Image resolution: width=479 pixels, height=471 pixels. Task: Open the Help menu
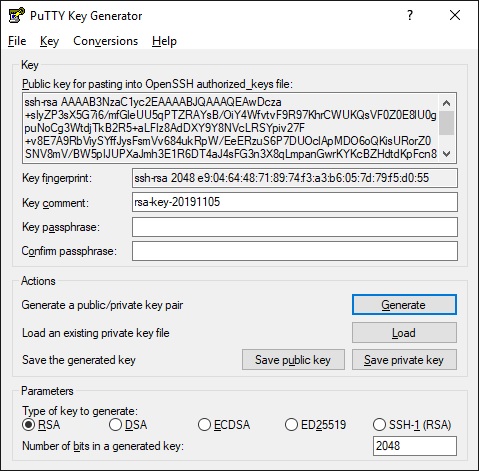[164, 41]
